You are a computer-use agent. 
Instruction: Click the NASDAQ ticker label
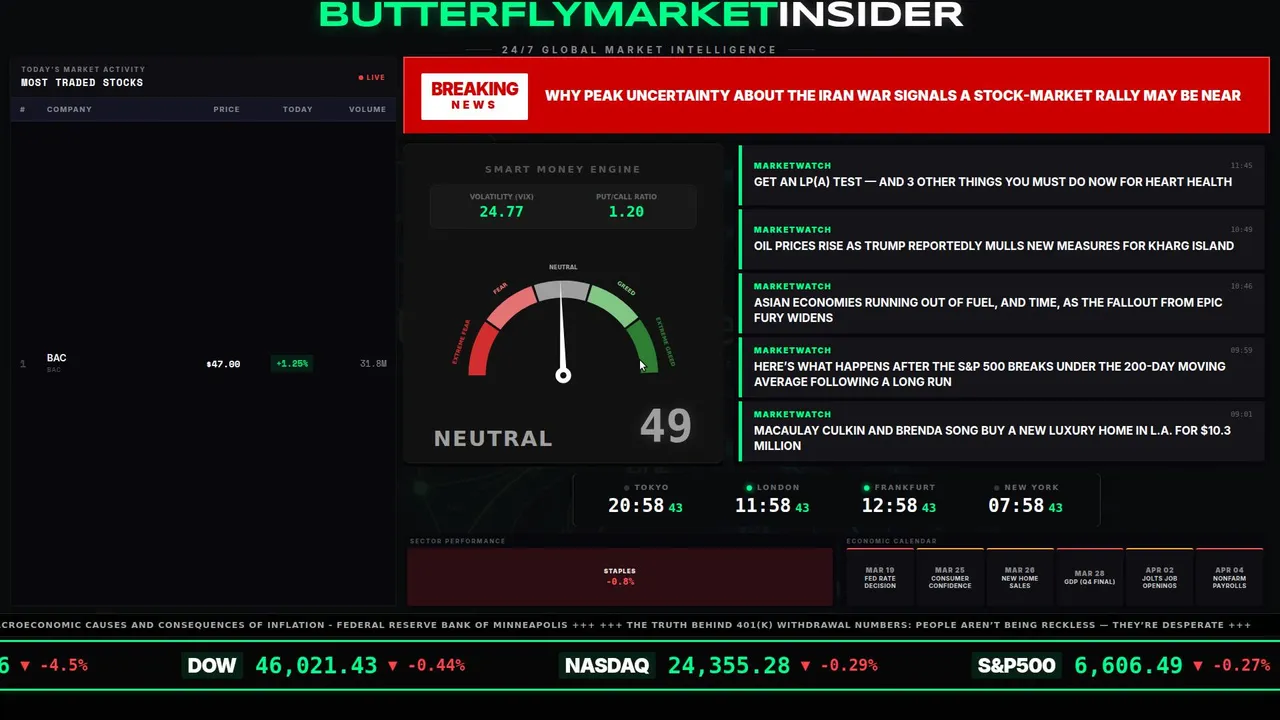click(607, 666)
